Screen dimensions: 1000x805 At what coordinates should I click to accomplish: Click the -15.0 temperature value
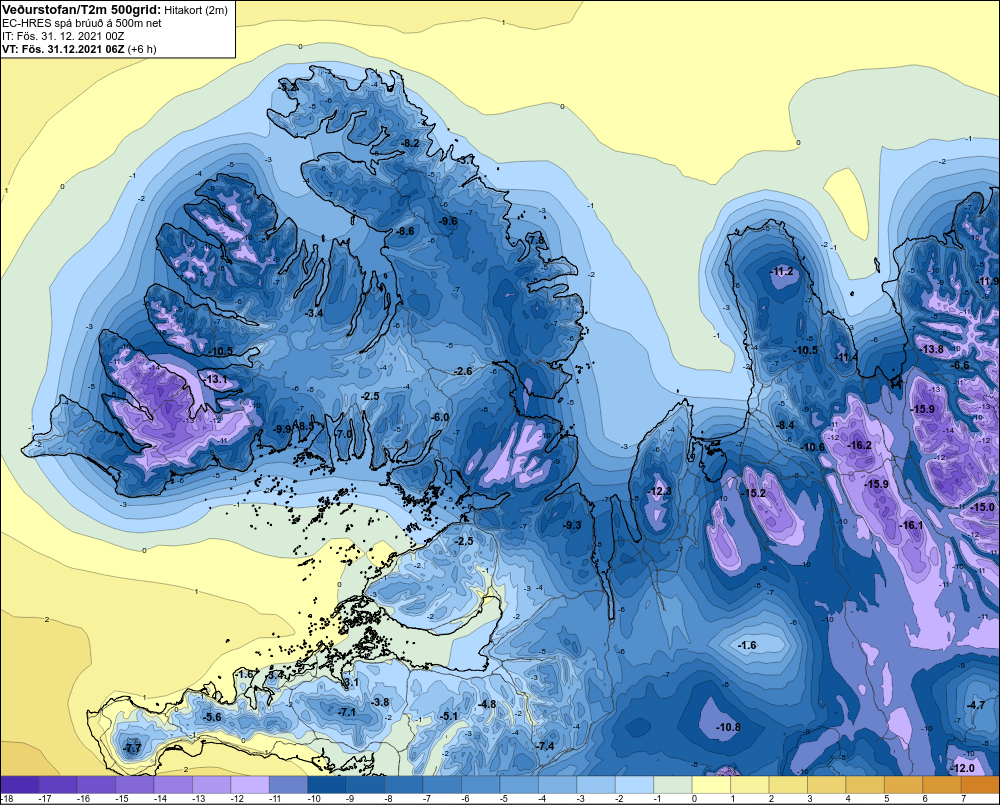click(x=983, y=507)
